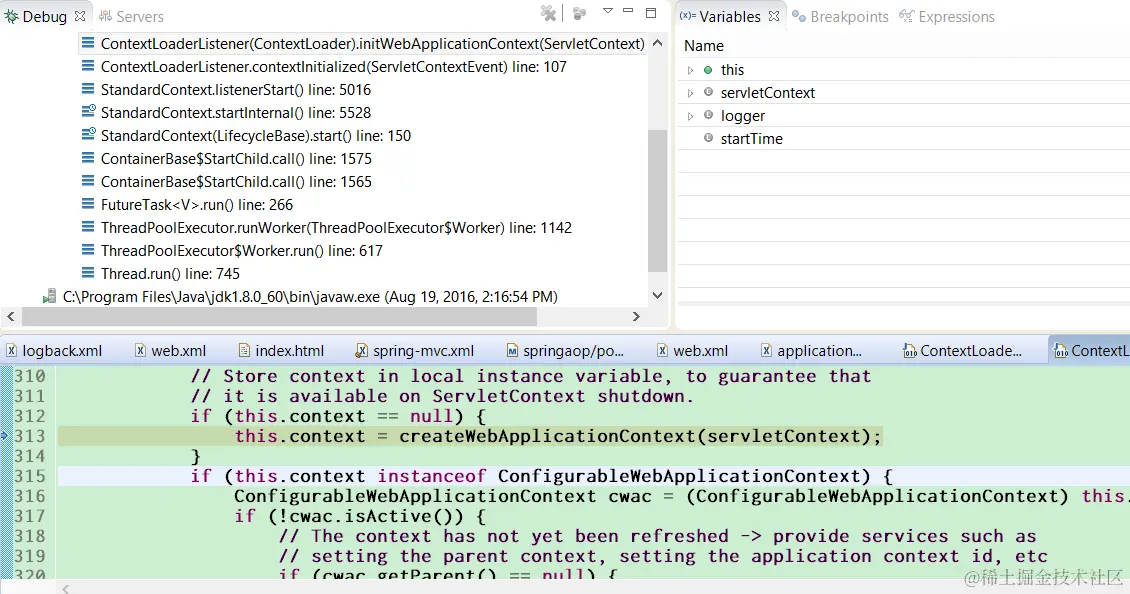Click the variable icon beside startTime
Viewport: 1130px width, 594px height.
(708, 138)
